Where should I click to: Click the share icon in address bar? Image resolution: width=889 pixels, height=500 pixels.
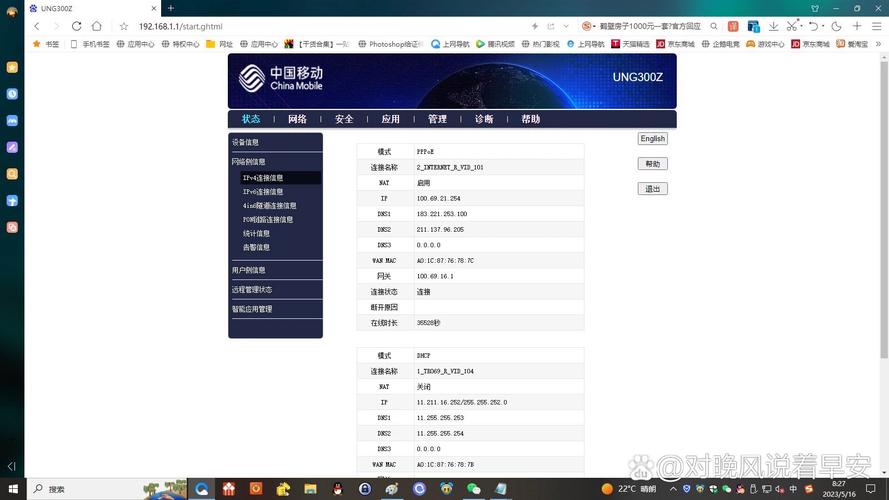click(551, 26)
